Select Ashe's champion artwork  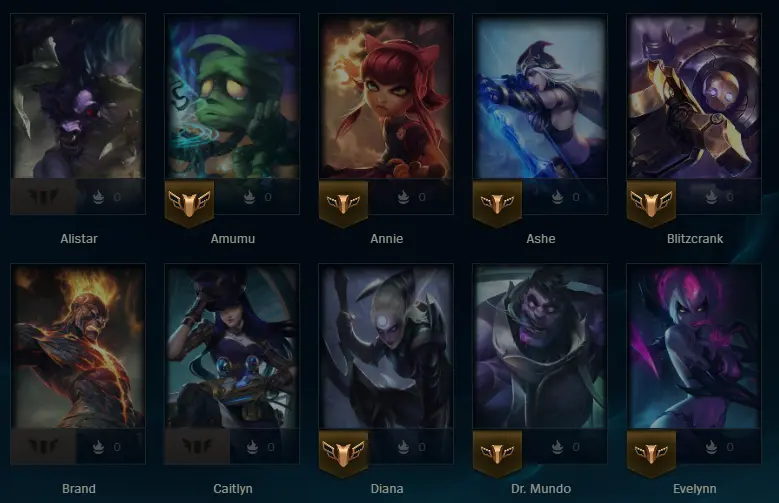[x=540, y=96]
